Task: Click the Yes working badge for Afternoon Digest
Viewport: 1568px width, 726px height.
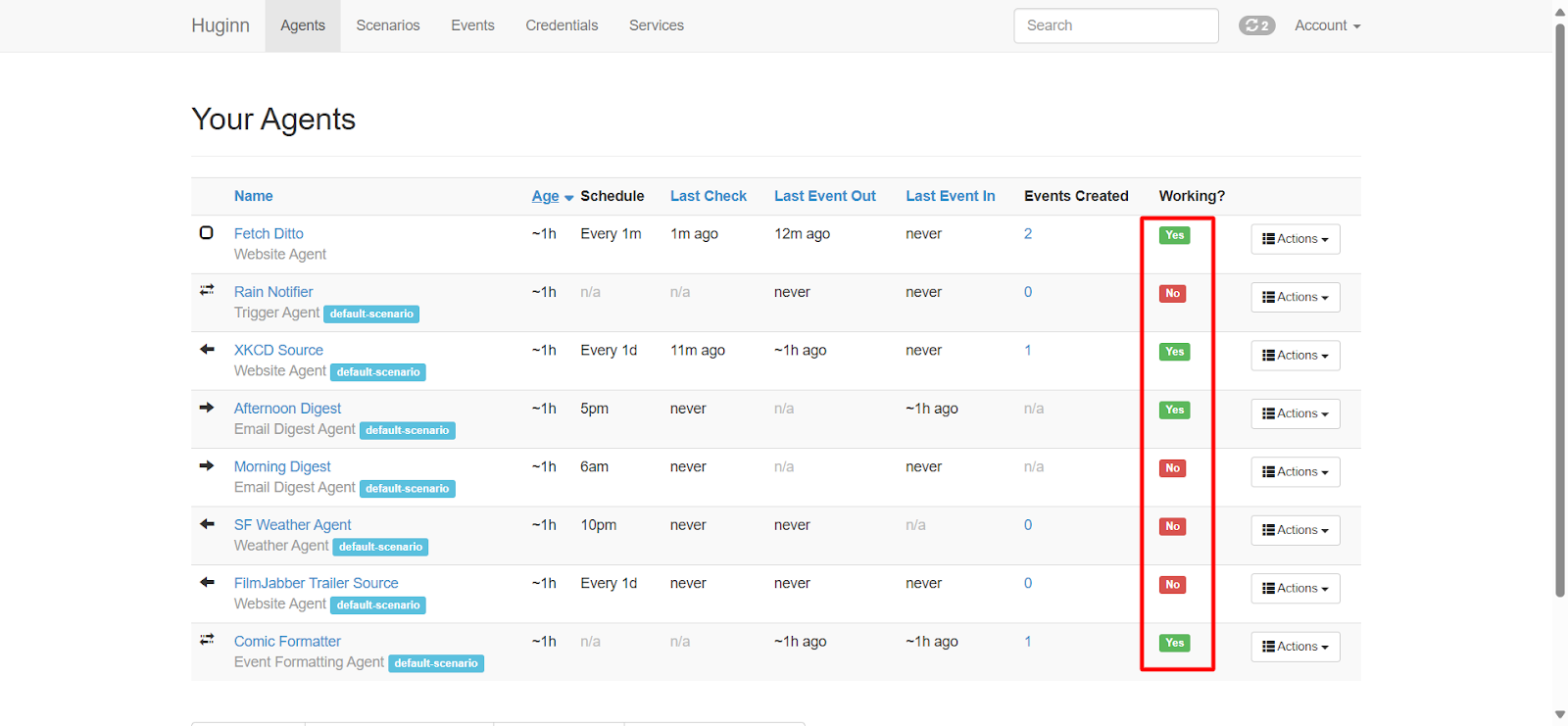Action: (1174, 411)
